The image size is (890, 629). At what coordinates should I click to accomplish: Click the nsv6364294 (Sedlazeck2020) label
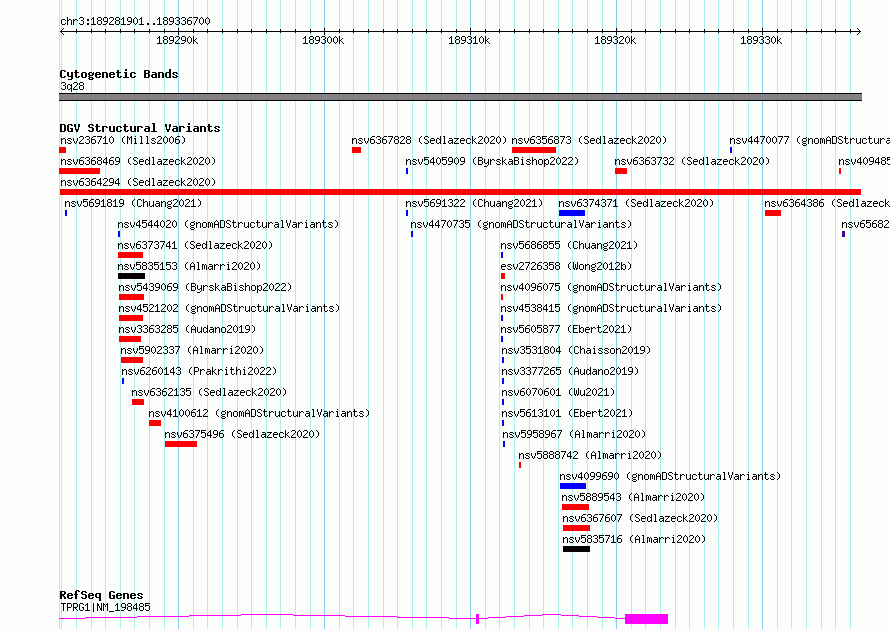click(x=138, y=182)
